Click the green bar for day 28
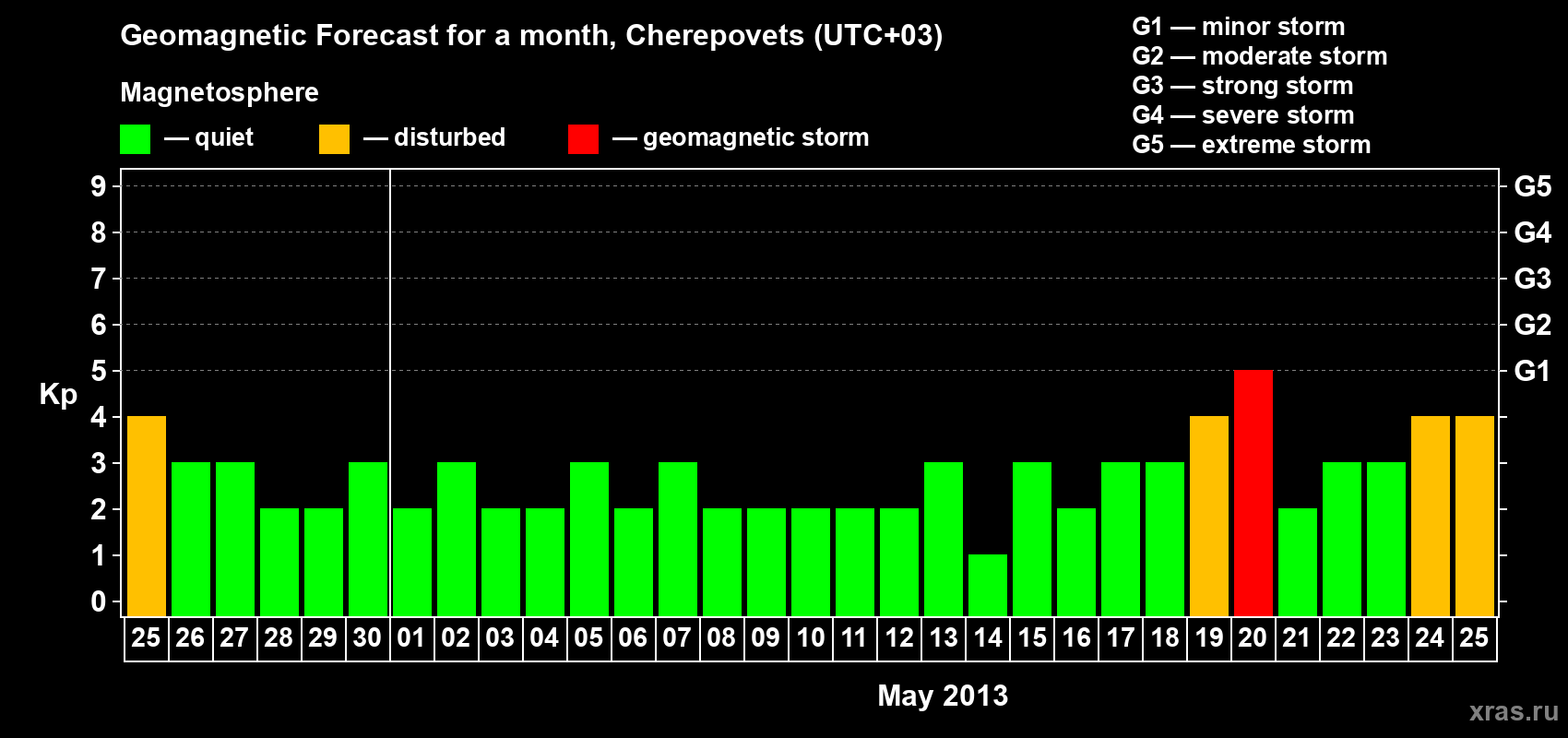This screenshot has height=738, width=1568. click(279, 562)
